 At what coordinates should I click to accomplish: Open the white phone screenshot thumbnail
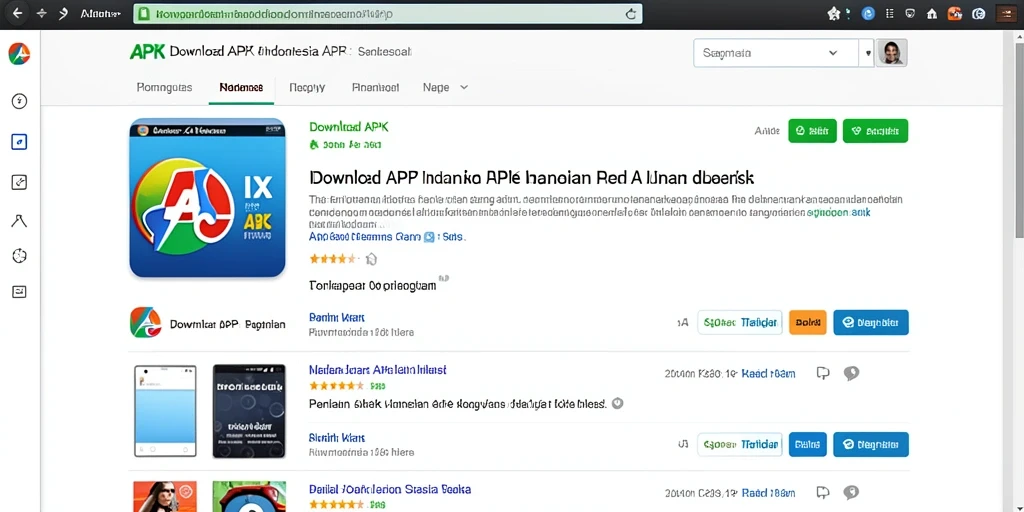pos(165,411)
